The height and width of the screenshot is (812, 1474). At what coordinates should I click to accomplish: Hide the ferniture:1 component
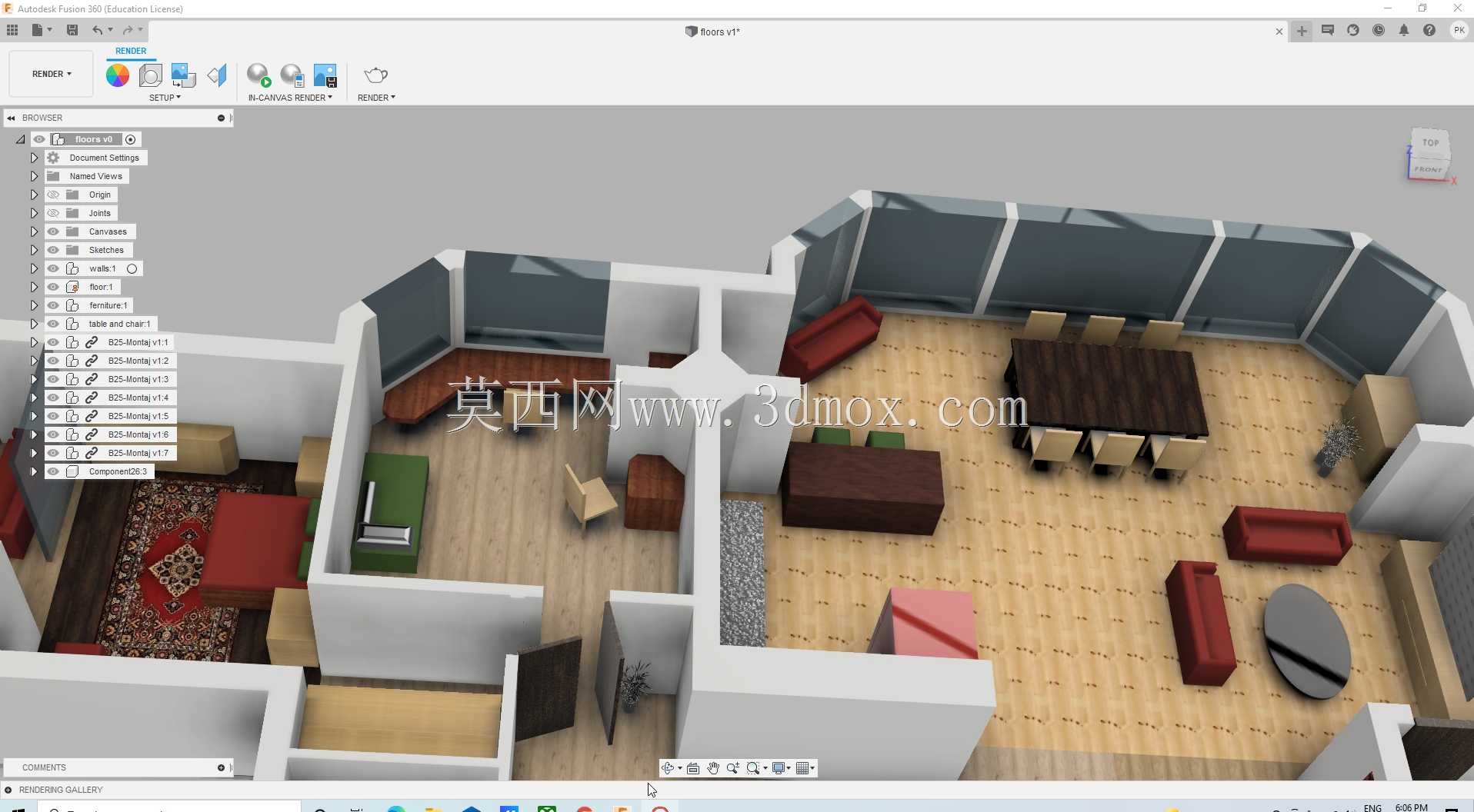(x=53, y=305)
